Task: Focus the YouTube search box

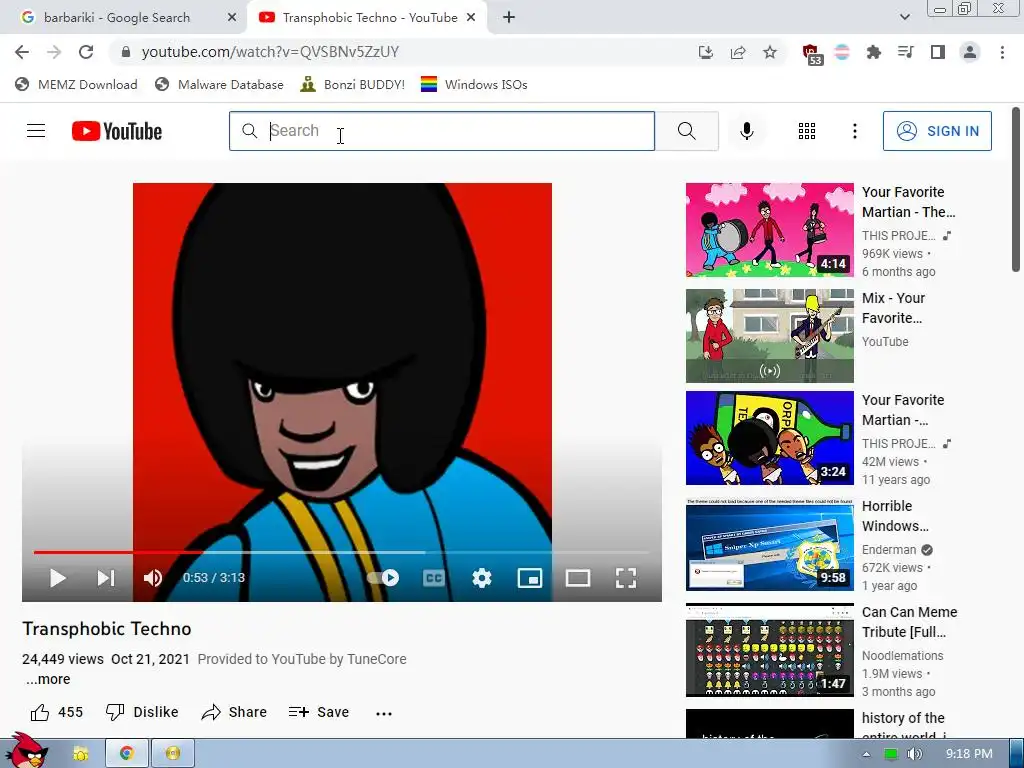Action: click(441, 131)
